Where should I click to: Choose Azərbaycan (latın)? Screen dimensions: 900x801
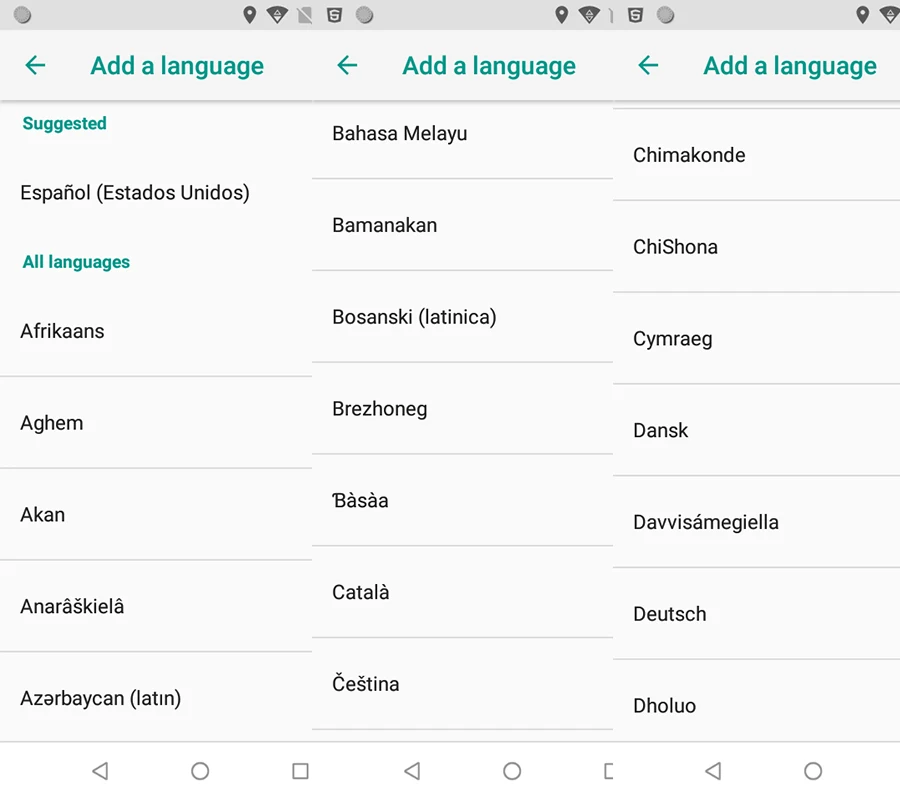pyautogui.click(x=156, y=698)
